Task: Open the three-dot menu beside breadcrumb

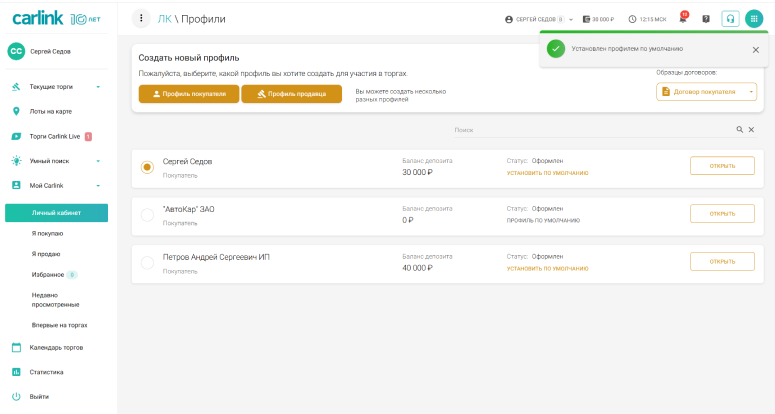Action: (142, 19)
